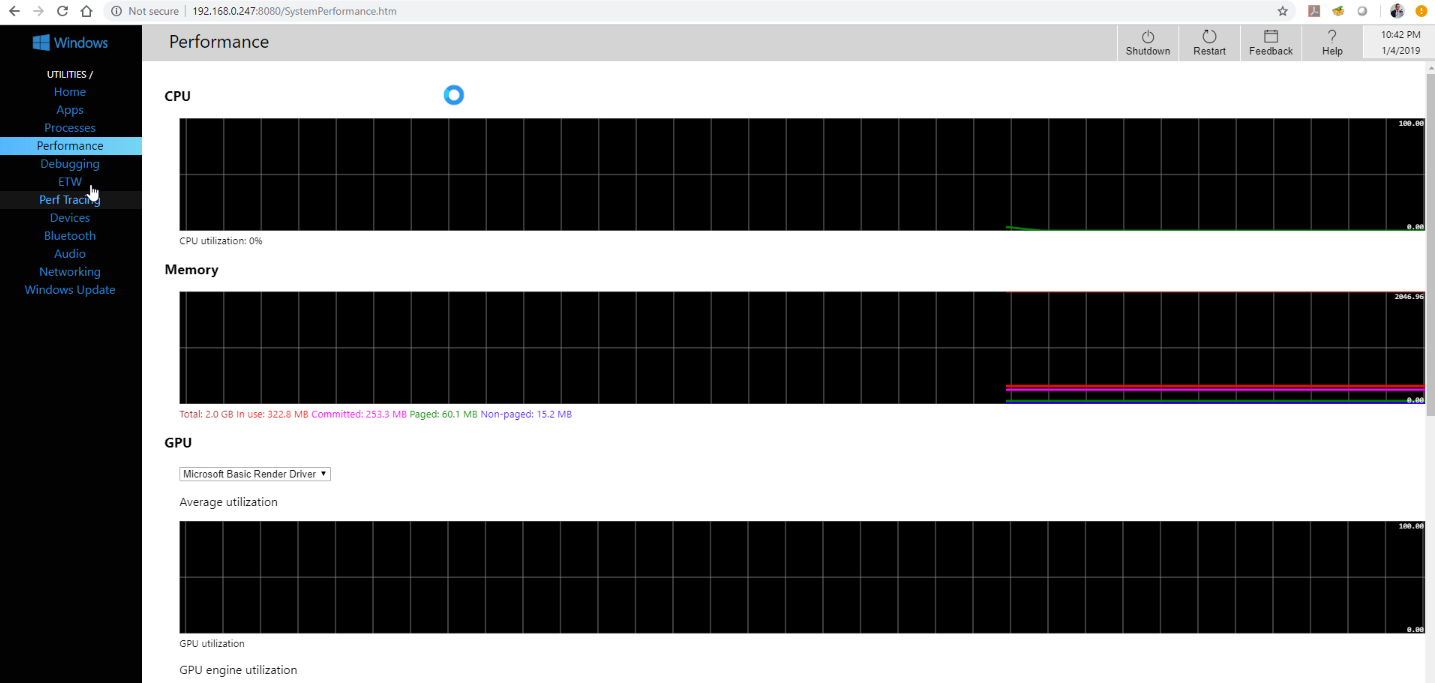1435x683 pixels.
Task: Navigate to Apps in sidebar
Action: pos(70,110)
